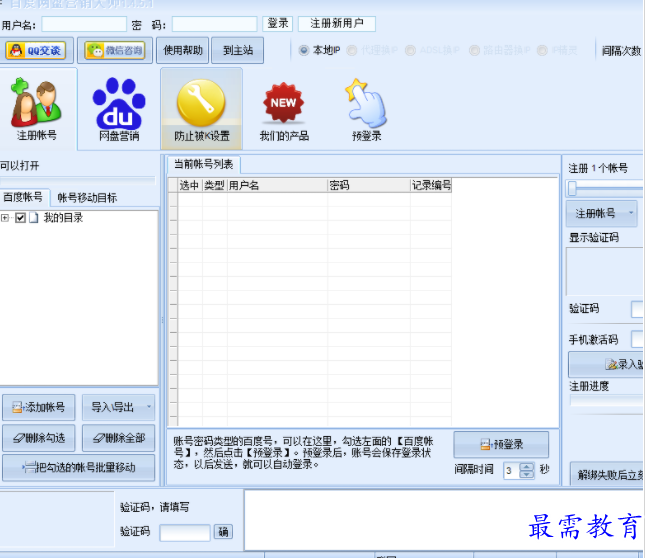This screenshot has width=650, height=558.
Task: Open the 注册帐号 dropdown button arrow
Action: tap(631, 213)
